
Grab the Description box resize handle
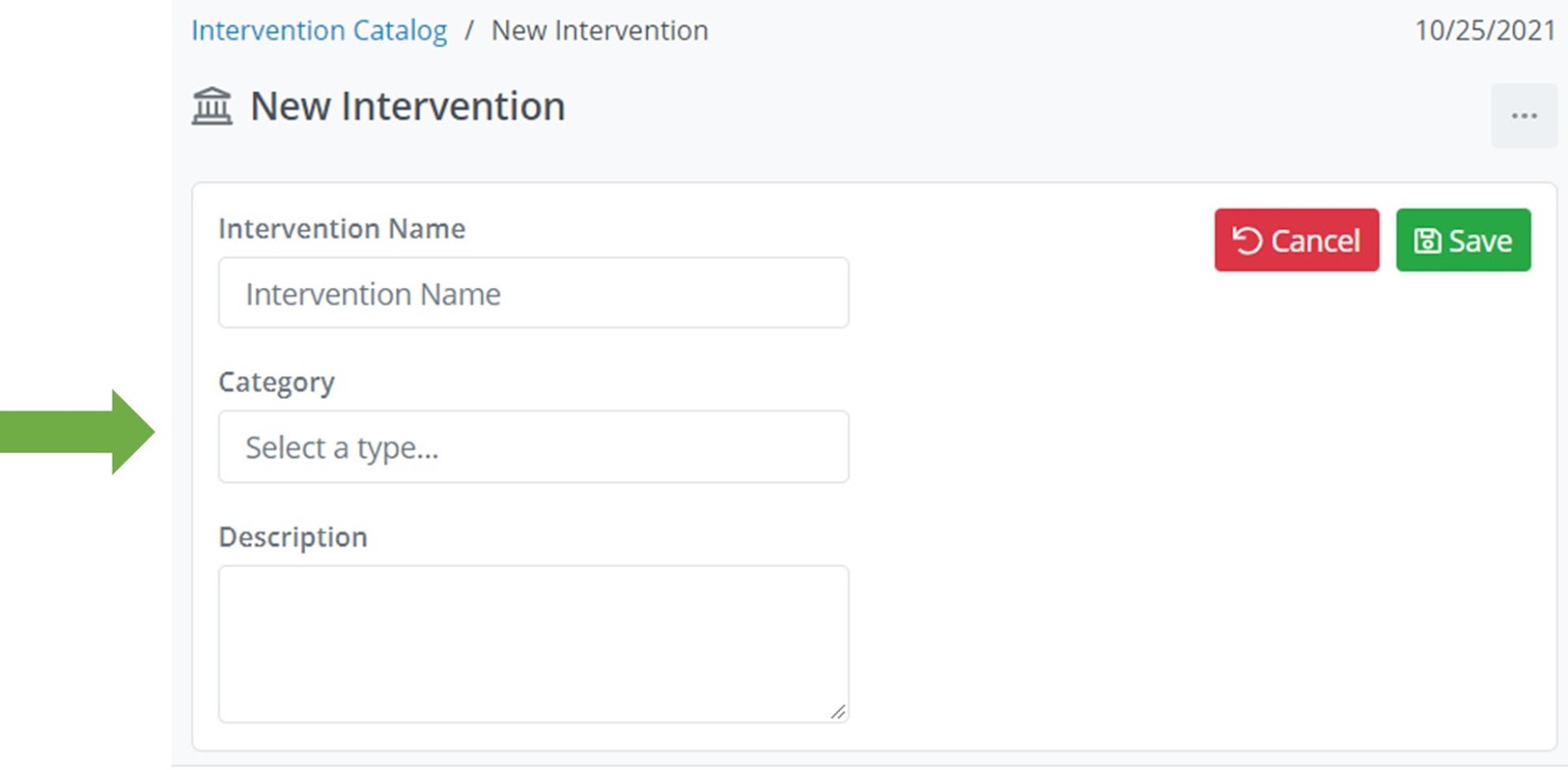[838, 712]
